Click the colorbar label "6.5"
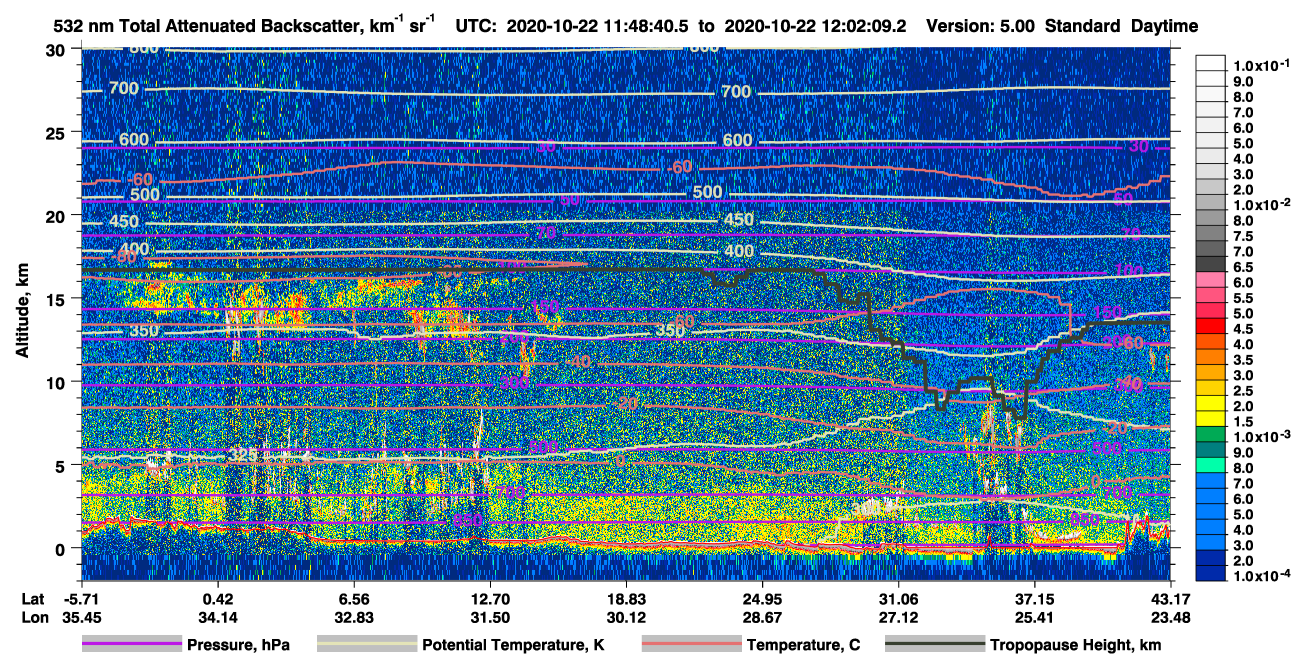 pyautogui.click(x=1243, y=267)
